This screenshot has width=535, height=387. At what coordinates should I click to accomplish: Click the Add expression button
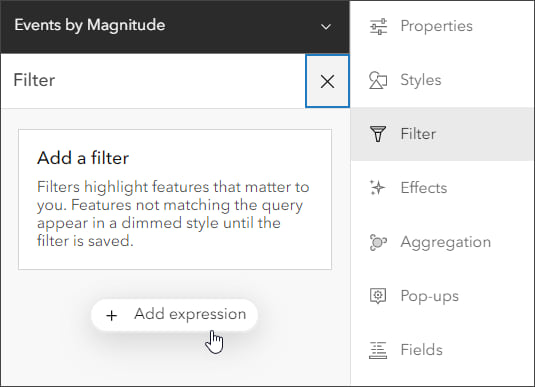(174, 315)
